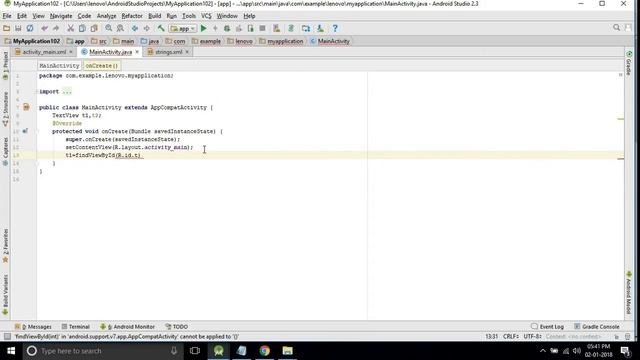The width and height of the screenshot is (640, 360).
Task: Open the Gradle side panel
Action: (x=629, y=63)
